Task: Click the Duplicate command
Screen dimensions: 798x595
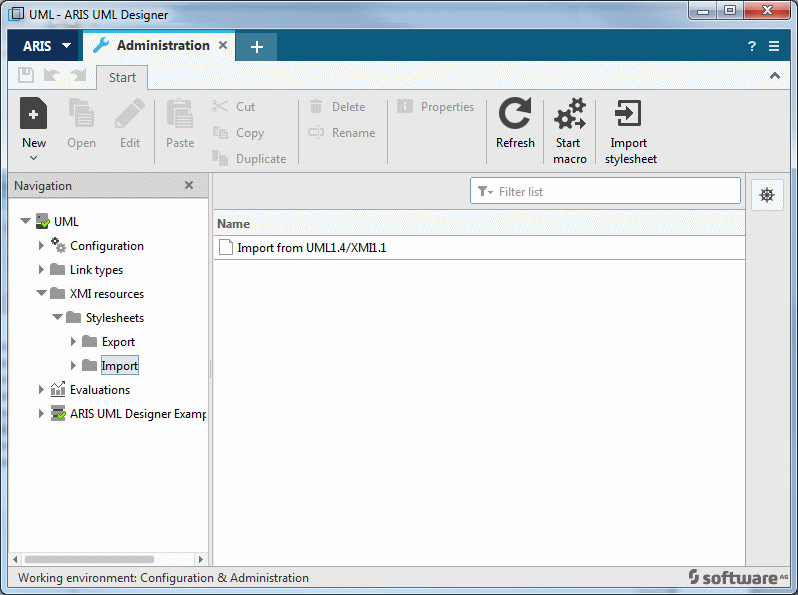Action: tap(249, 158)
